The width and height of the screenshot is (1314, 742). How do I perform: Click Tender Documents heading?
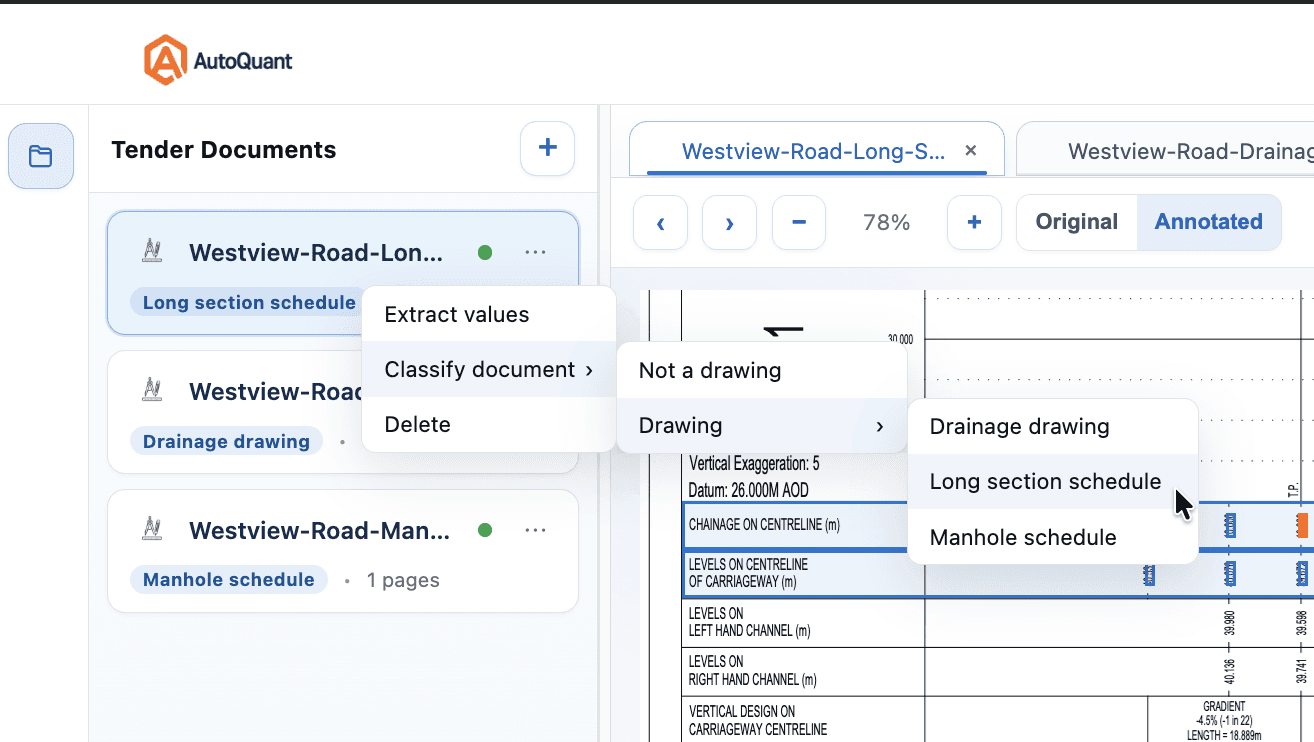(x=224, y=150)
